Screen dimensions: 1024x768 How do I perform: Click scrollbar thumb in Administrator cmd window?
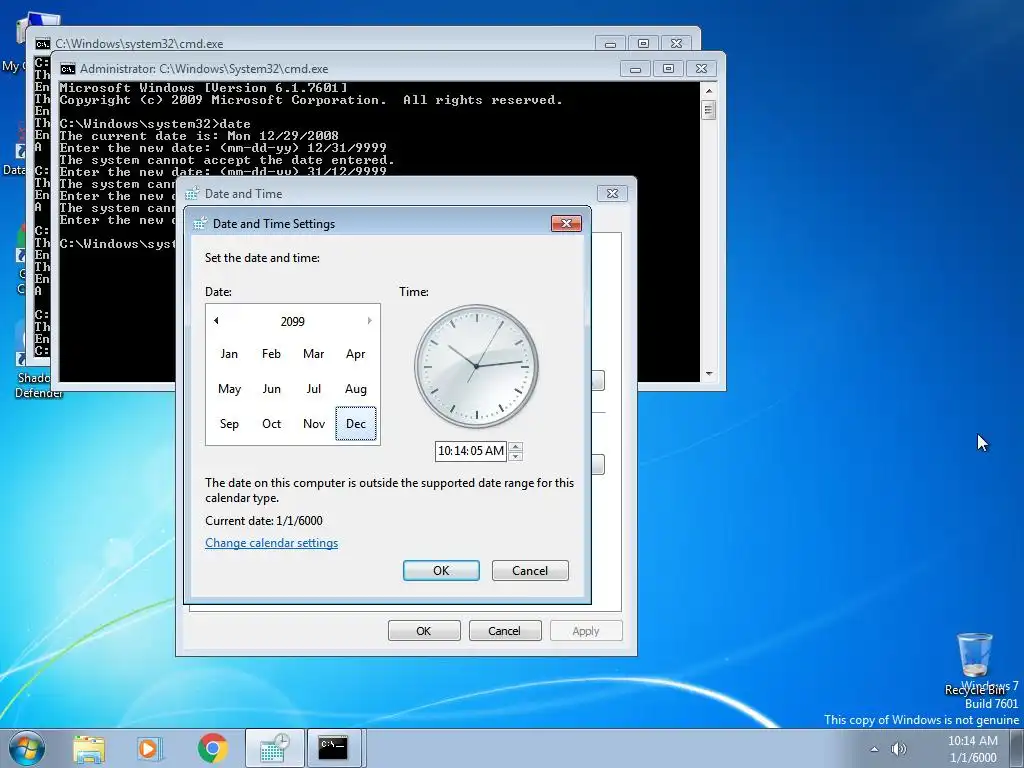(x=709, y=109)
